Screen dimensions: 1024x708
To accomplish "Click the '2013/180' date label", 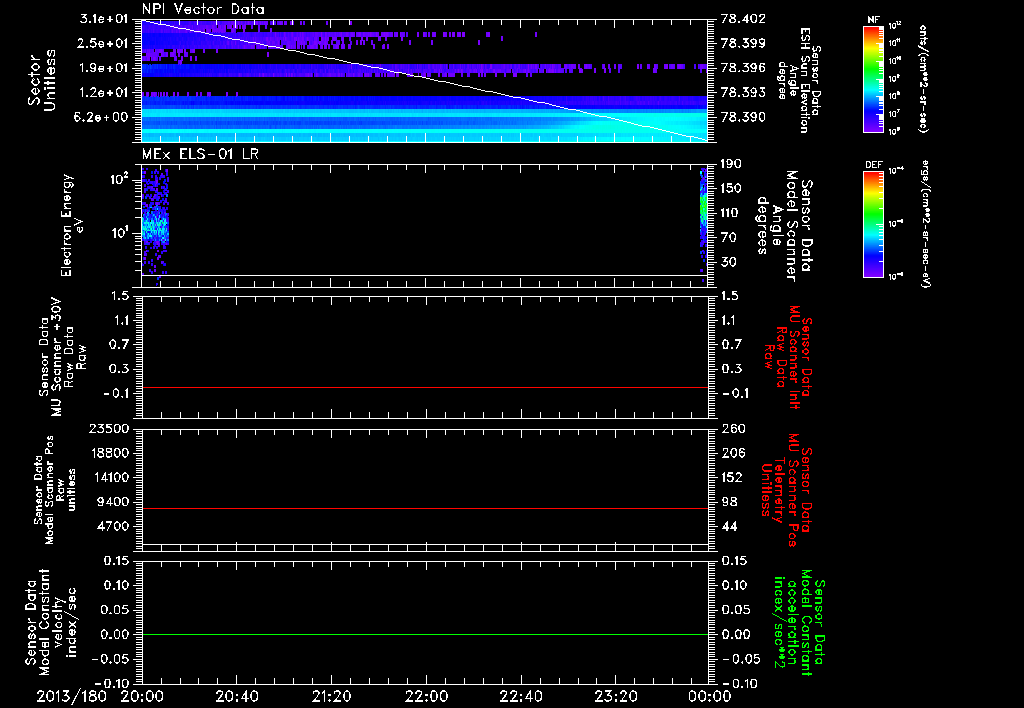I will click(x=71, y=696).
